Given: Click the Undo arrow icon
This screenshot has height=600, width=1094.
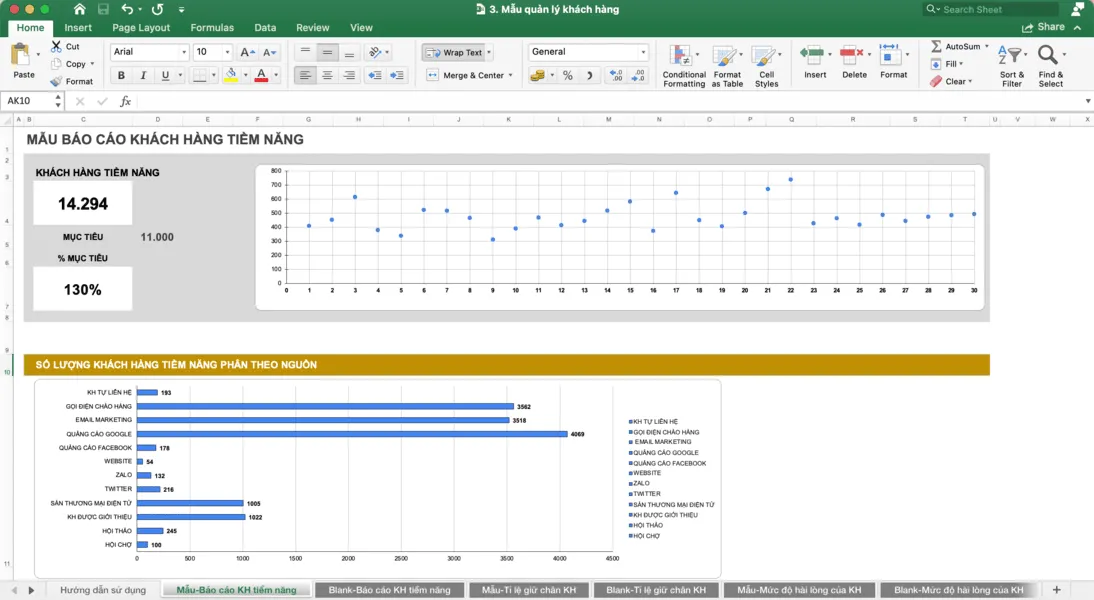Looking at the screenshot, I should (x=127, y=10).
